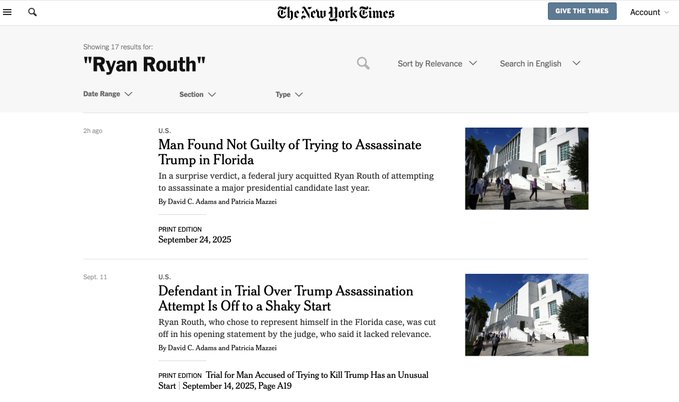Open the Type filter
This screenshot has width=679, height=402.
point(289,94)
